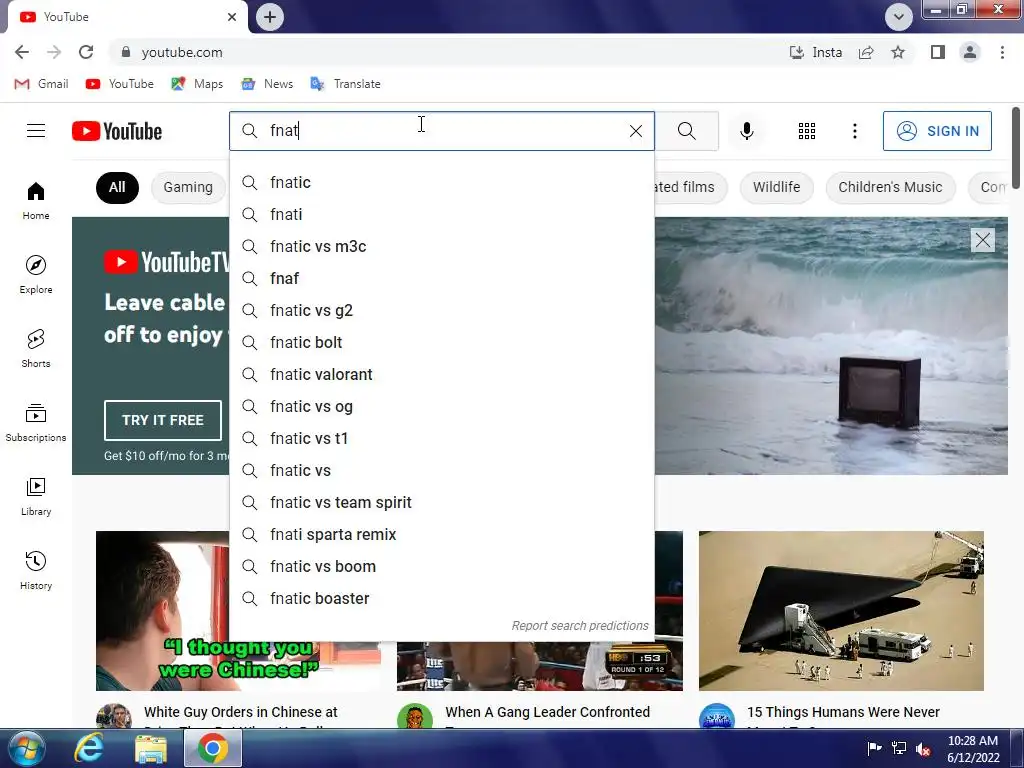The image size is (1024, 768).
Task: Share this page icon in address bar
Action: [x=866, y=52]
